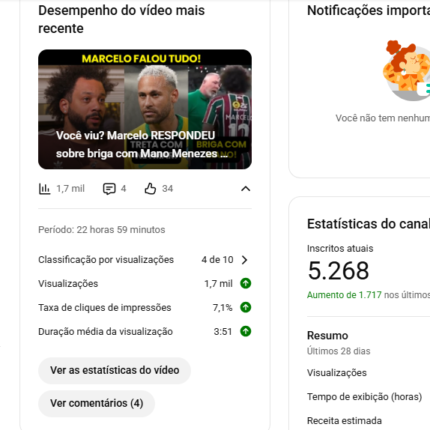Click the 34 likes count

[x=167, y=189]
